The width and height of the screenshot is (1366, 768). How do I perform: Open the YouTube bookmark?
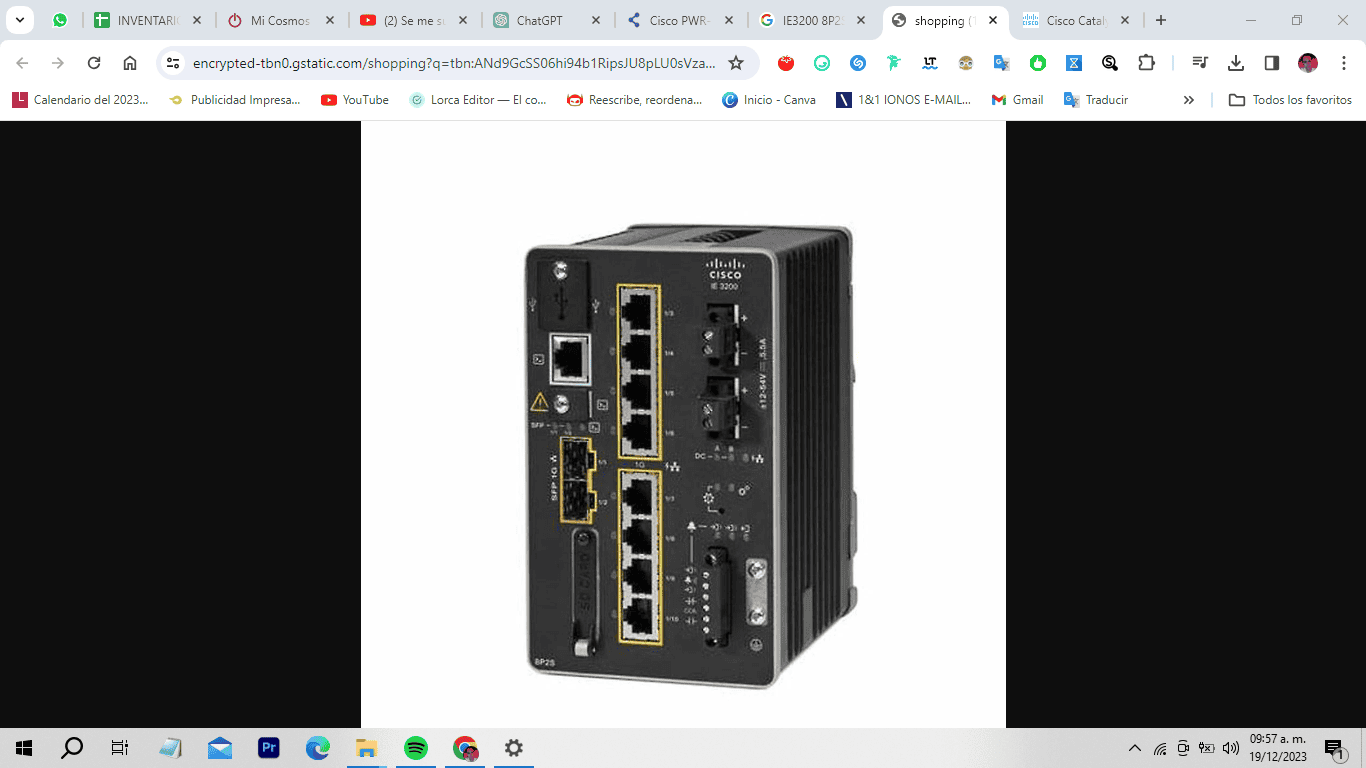pos(355,100)
